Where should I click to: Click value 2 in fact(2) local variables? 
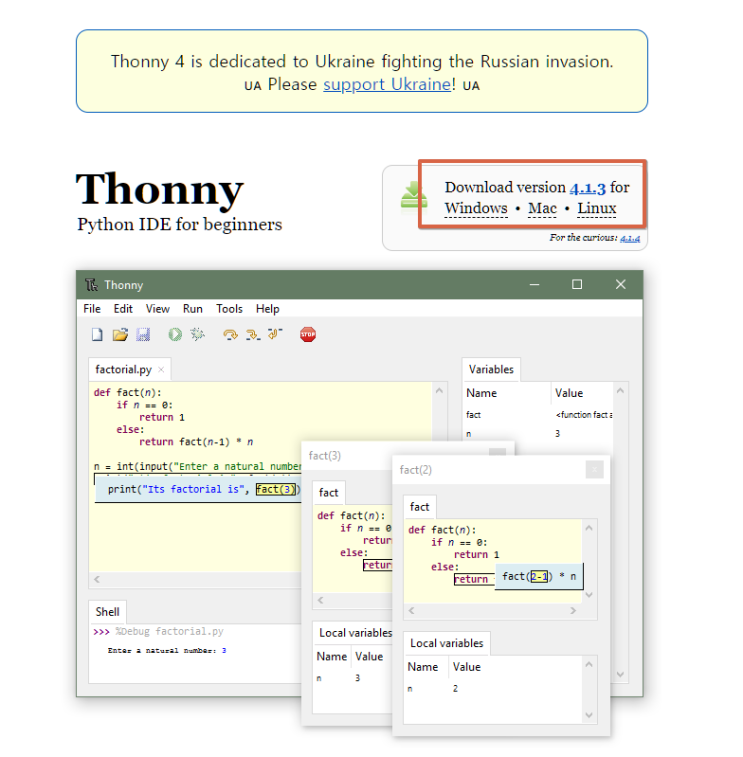click(x=455, y=688)
